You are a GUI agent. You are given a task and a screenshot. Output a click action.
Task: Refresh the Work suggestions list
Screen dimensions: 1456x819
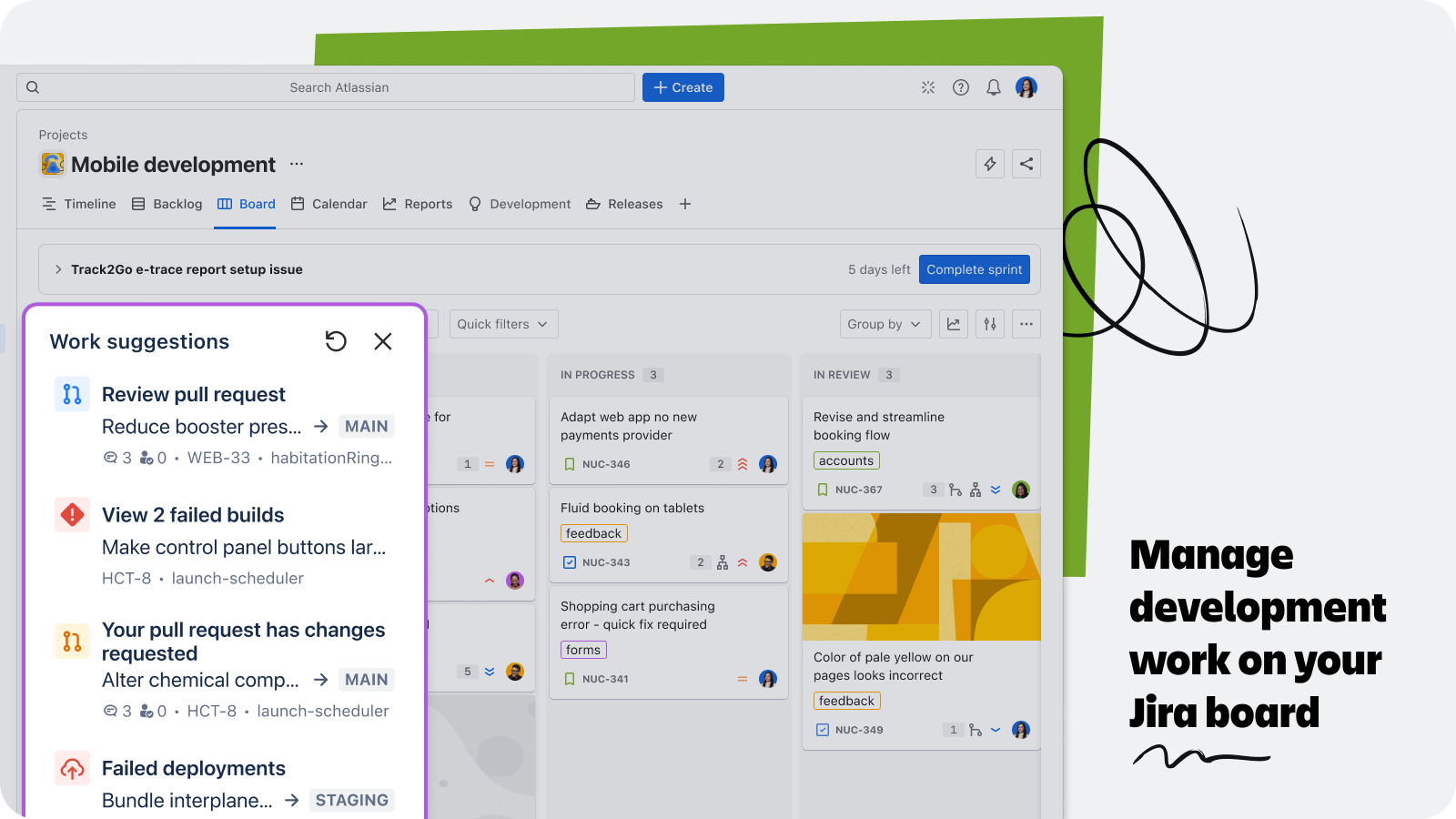[x=336, y=341]
